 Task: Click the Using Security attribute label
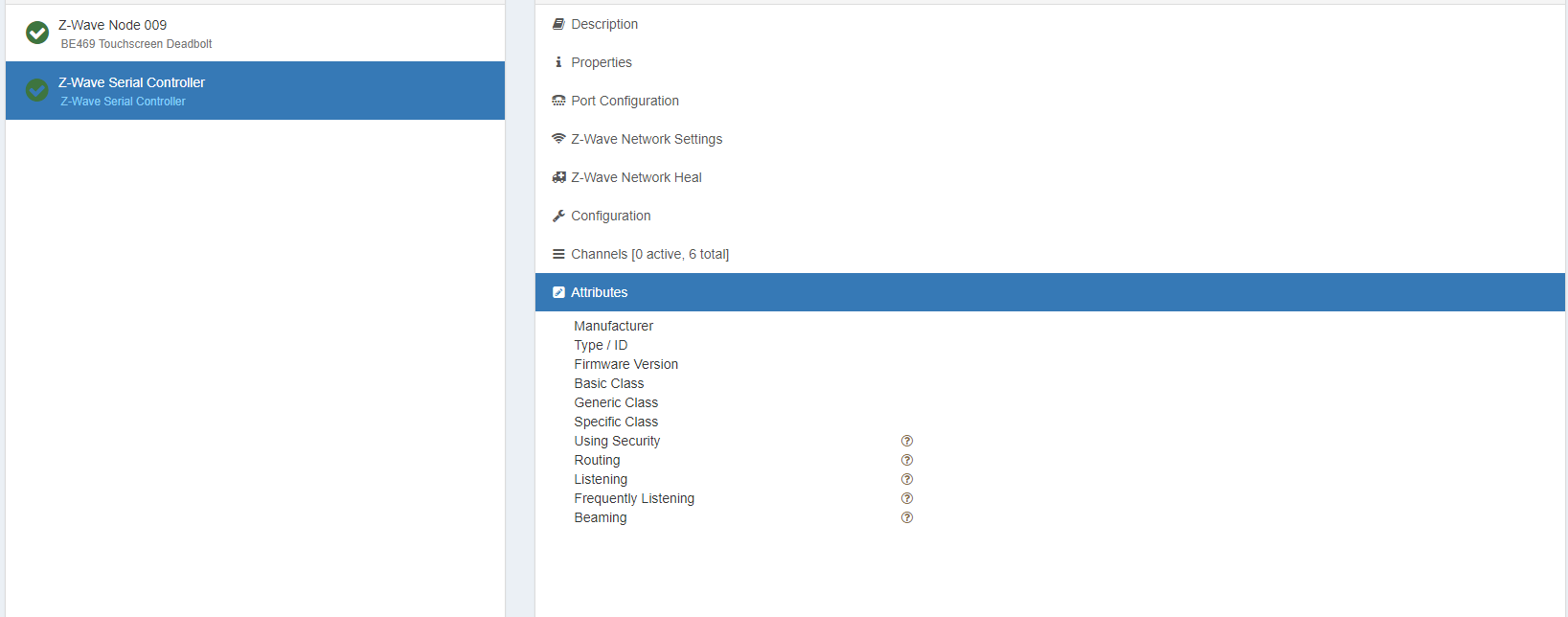point(617,441)
